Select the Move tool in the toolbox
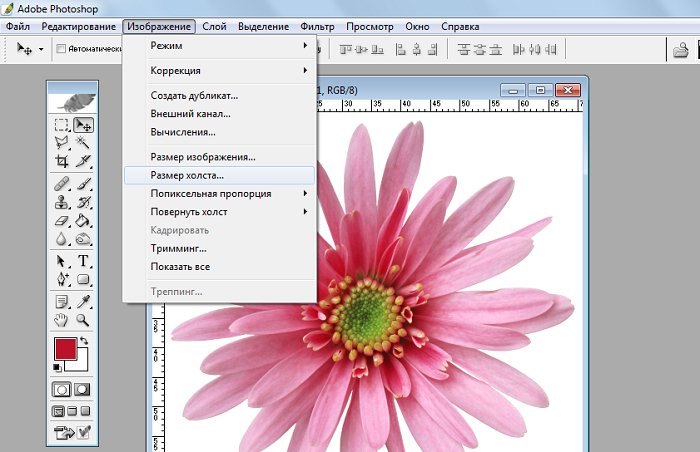700x452 pixels. tap(83, 125)
